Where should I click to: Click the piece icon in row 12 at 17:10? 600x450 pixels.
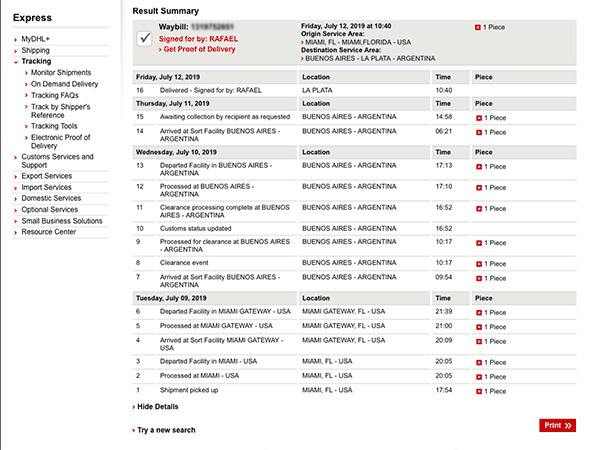point(479,188)
